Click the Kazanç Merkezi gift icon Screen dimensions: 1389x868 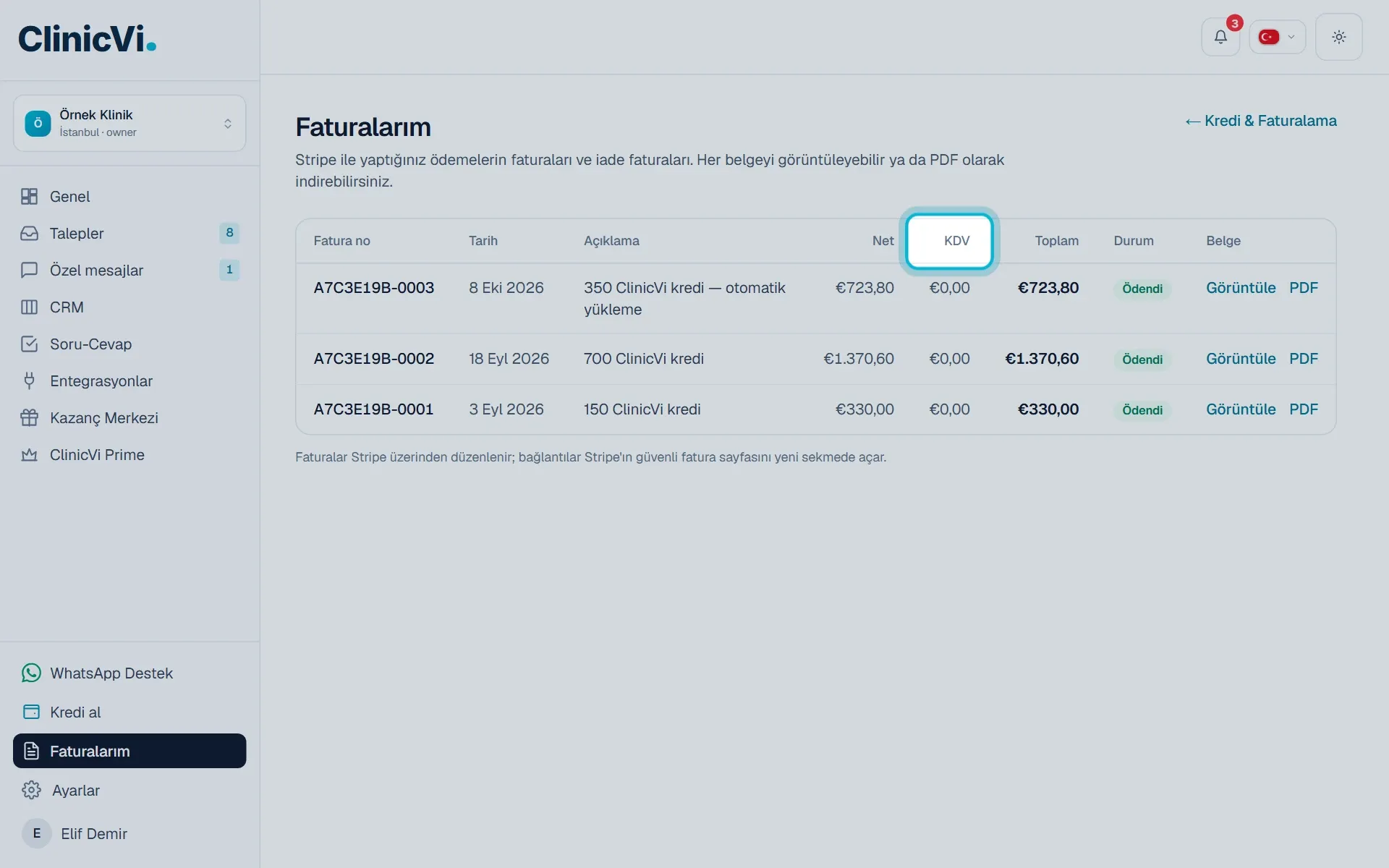29,418
